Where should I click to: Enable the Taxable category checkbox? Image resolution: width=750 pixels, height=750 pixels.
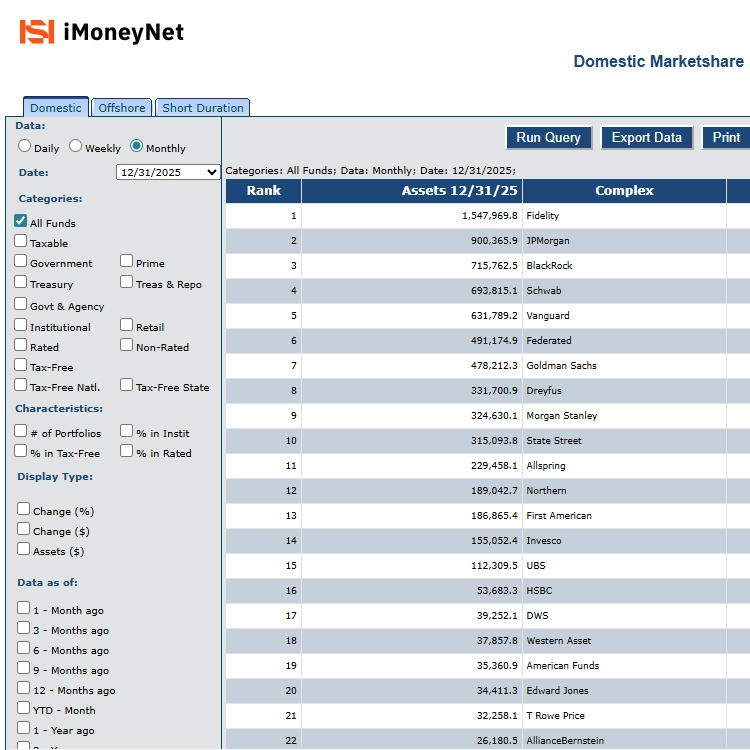point(21,241)
